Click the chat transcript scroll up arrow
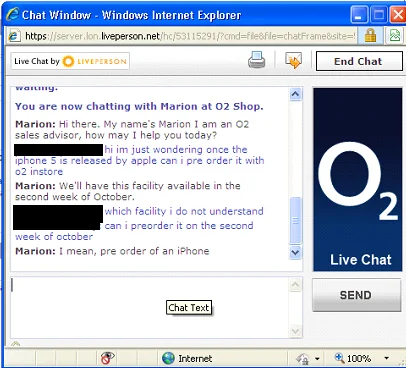 [x=295, y=94]
